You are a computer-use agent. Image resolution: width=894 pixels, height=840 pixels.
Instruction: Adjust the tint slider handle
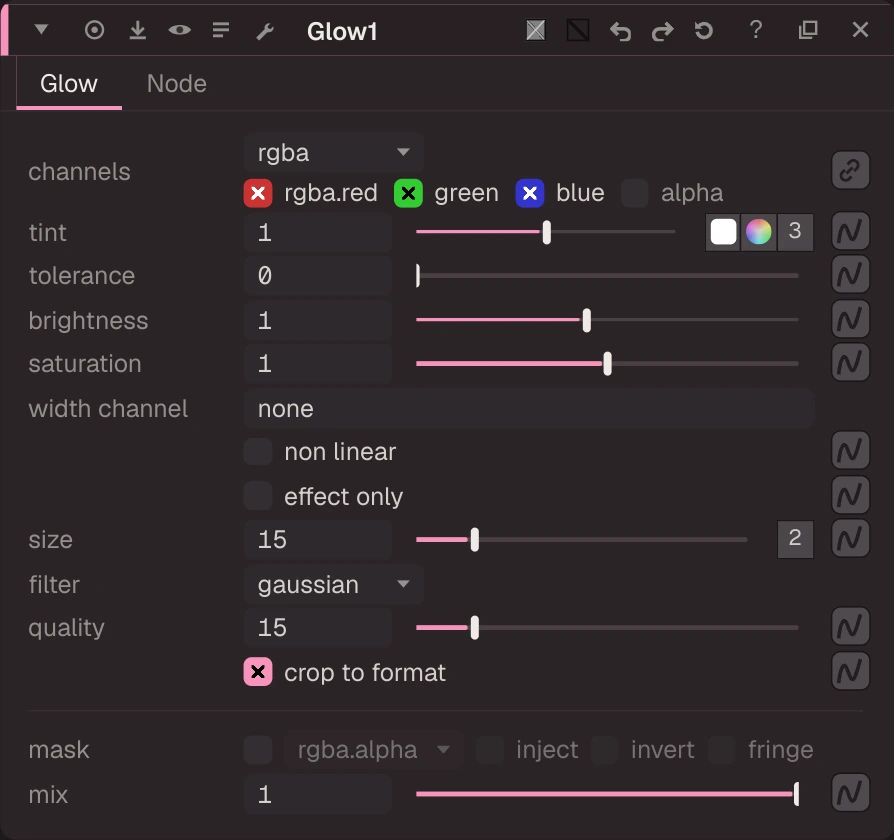pos(547,232)
